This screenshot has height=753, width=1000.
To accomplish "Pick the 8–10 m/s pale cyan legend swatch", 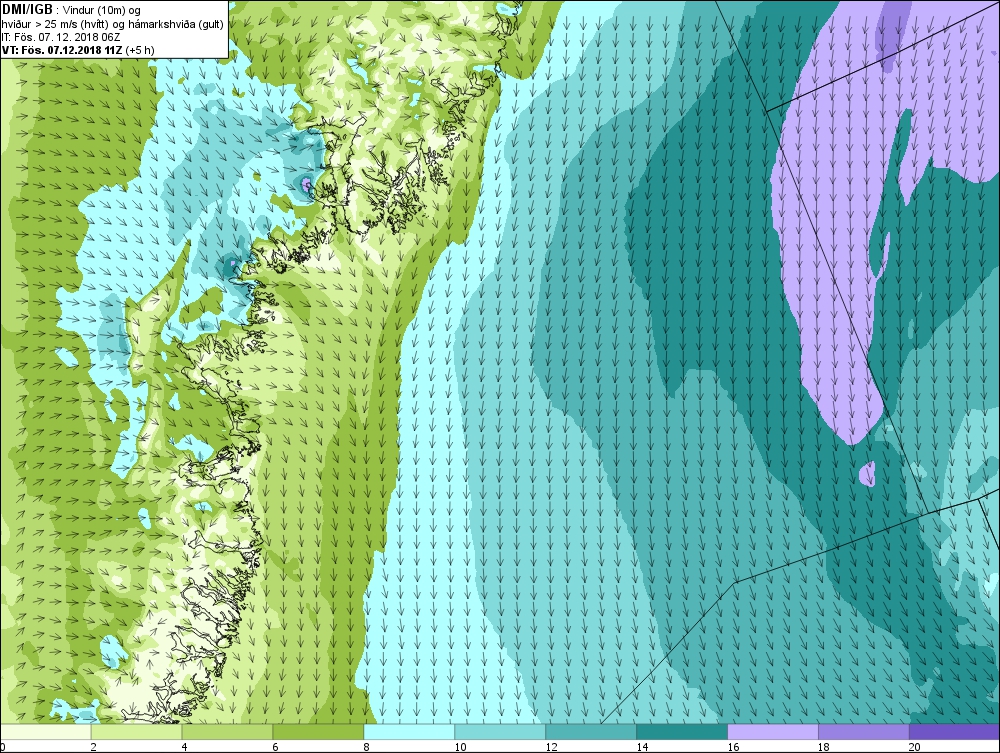I will click(409, 732).
